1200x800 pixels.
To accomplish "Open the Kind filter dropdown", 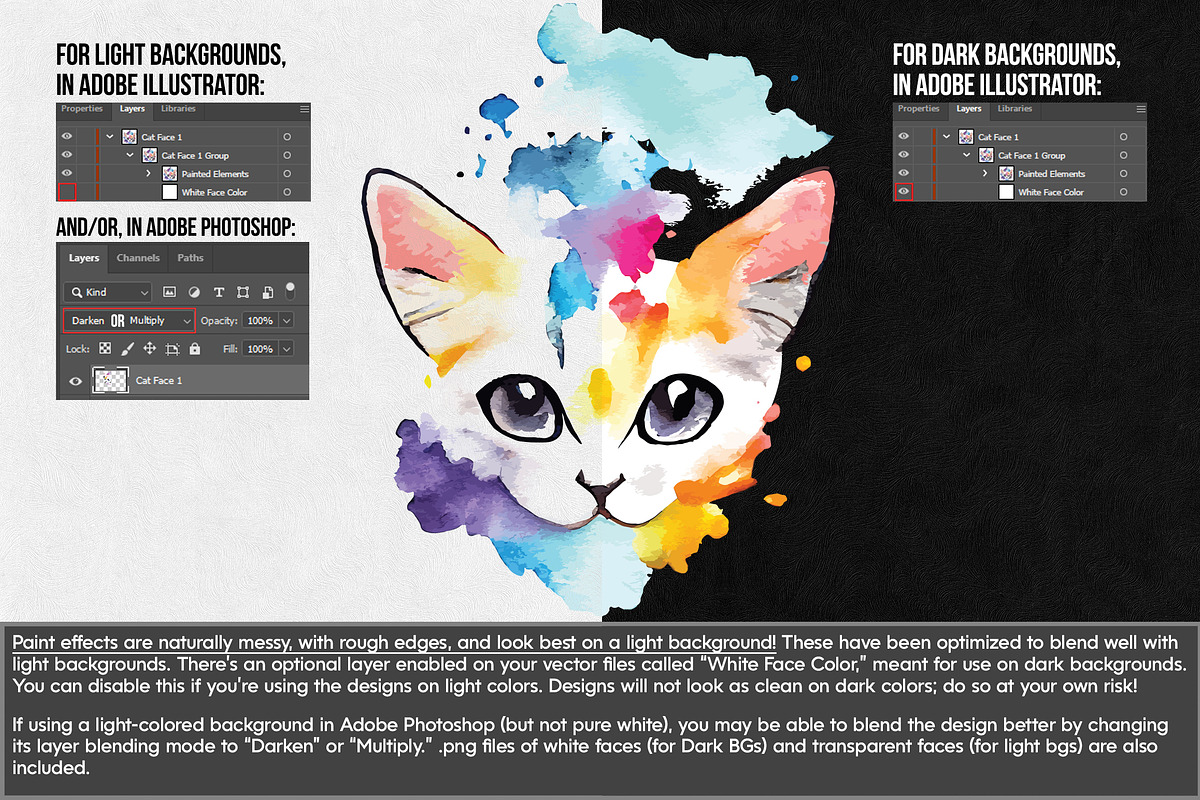I will tap(107, 292).
